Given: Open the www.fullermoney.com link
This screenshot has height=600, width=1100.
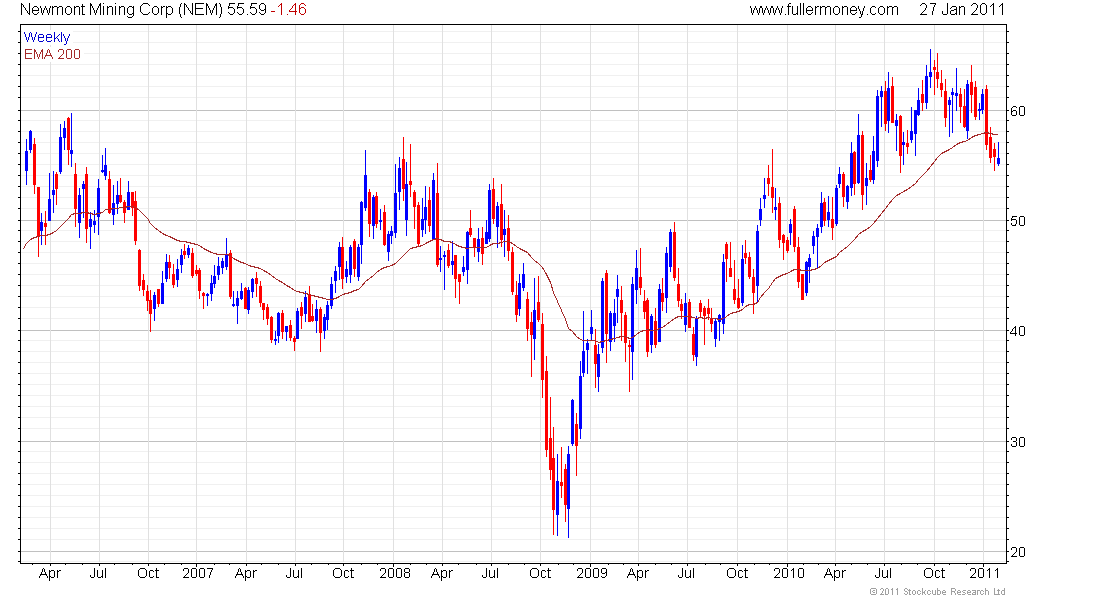Looking at the screenshot, I should coord(824,10).
